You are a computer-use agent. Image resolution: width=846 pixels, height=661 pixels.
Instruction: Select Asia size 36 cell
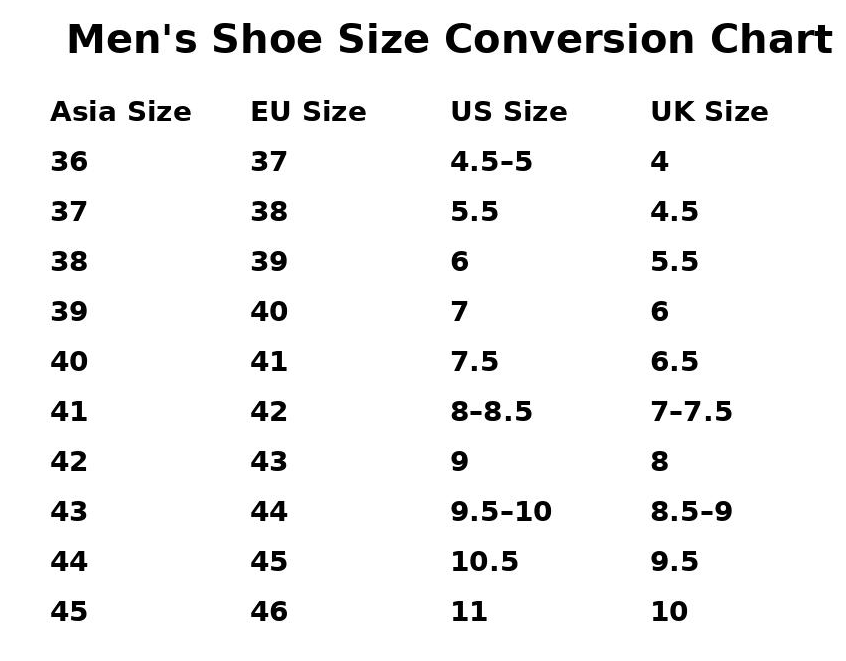coord(69,162)
